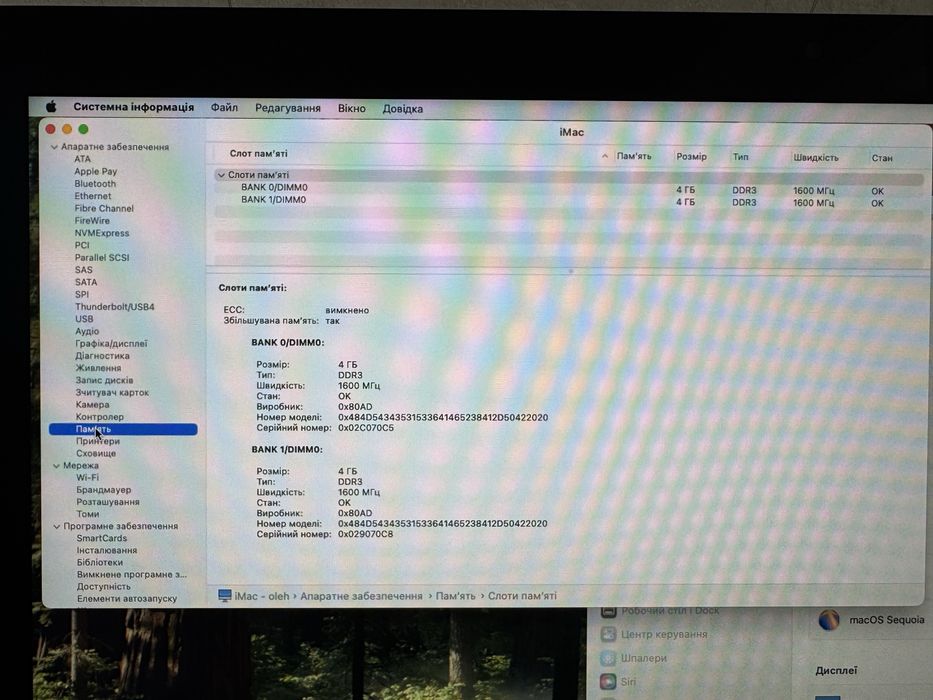Image resolution: width=933 pixels, height=700 pixels.
Task: Sort by Розмір column header
Action: click(691, 157)
